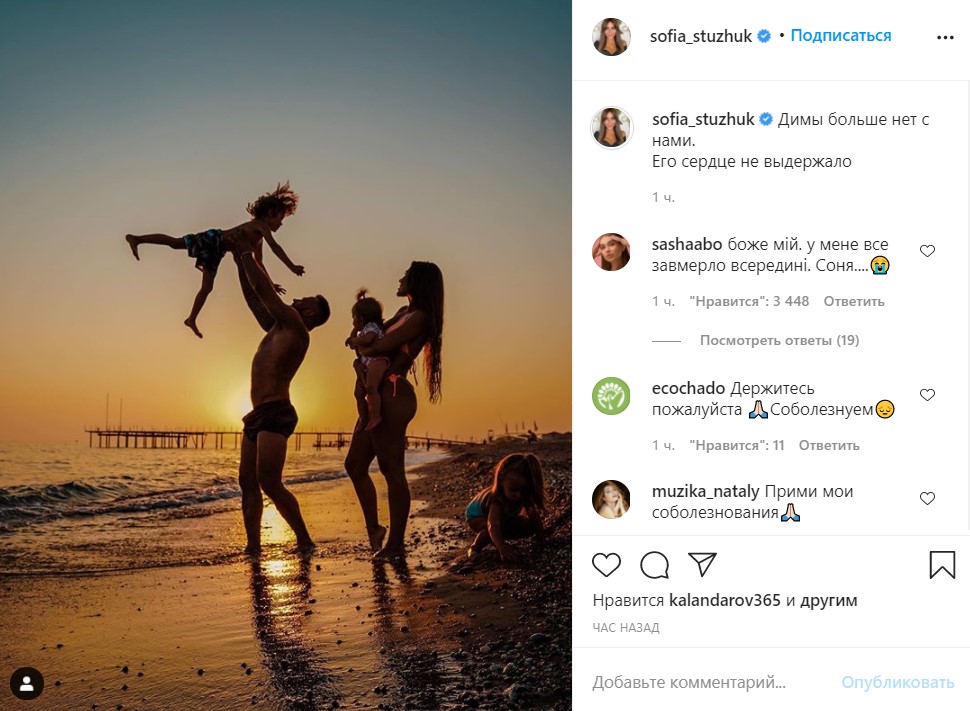Like the sashaabo comment

(x=927, y=251)
